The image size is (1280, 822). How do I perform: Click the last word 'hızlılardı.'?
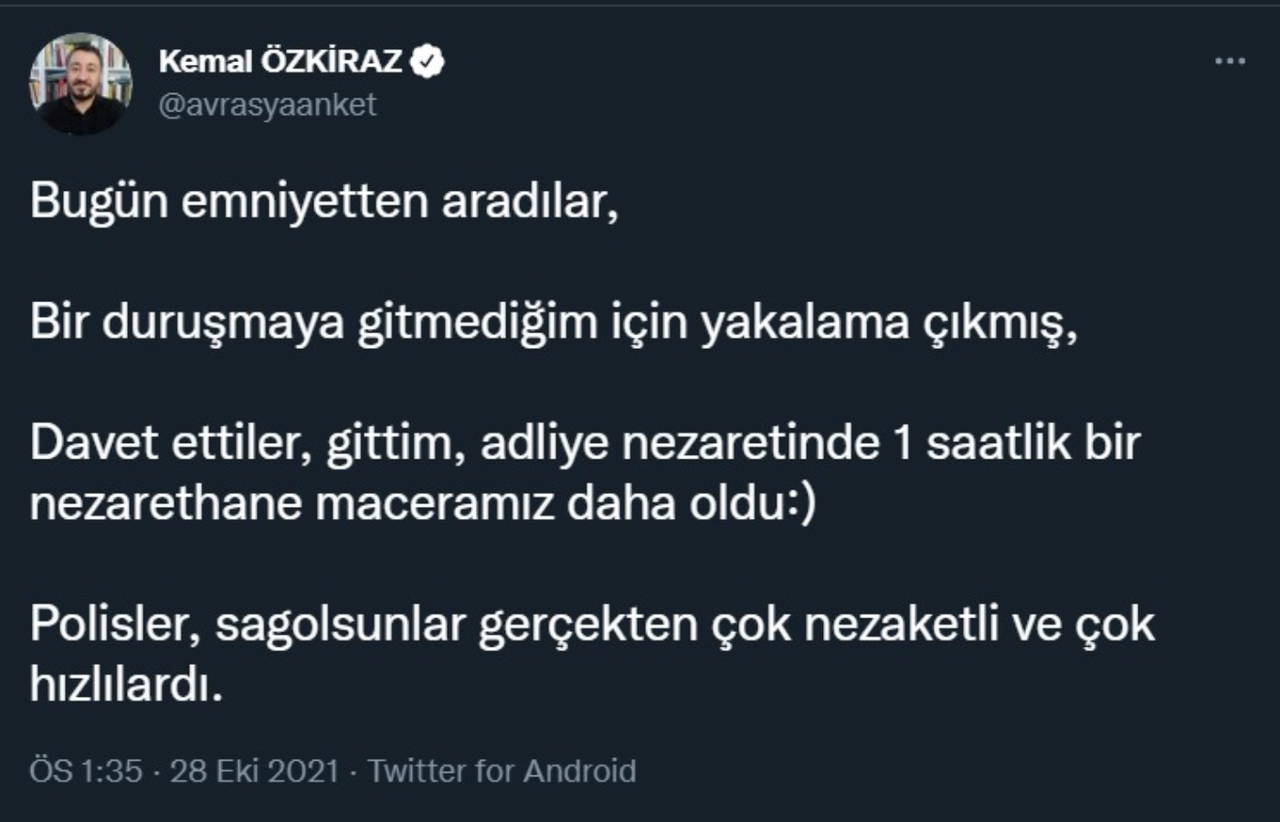click(124, 687)
